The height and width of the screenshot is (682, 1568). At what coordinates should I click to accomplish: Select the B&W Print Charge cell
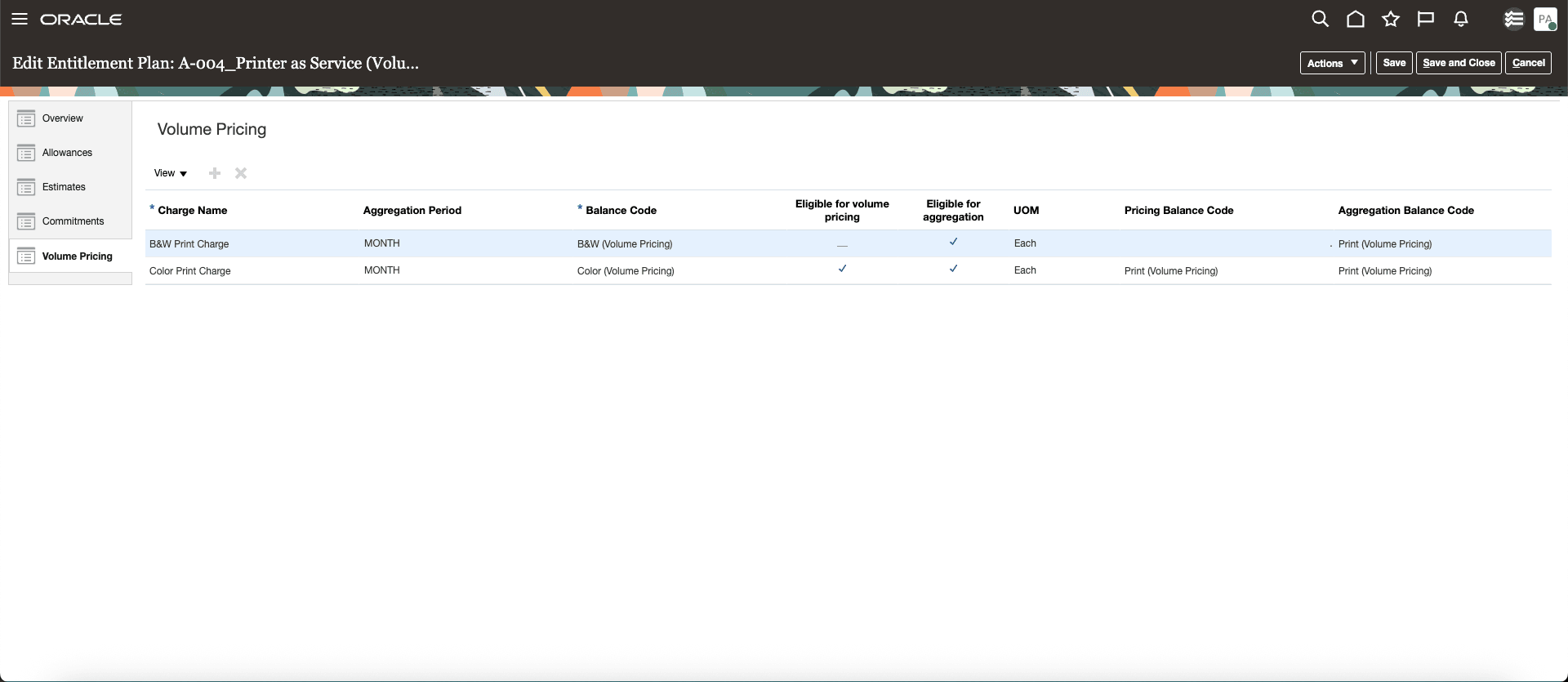[189, 244]
